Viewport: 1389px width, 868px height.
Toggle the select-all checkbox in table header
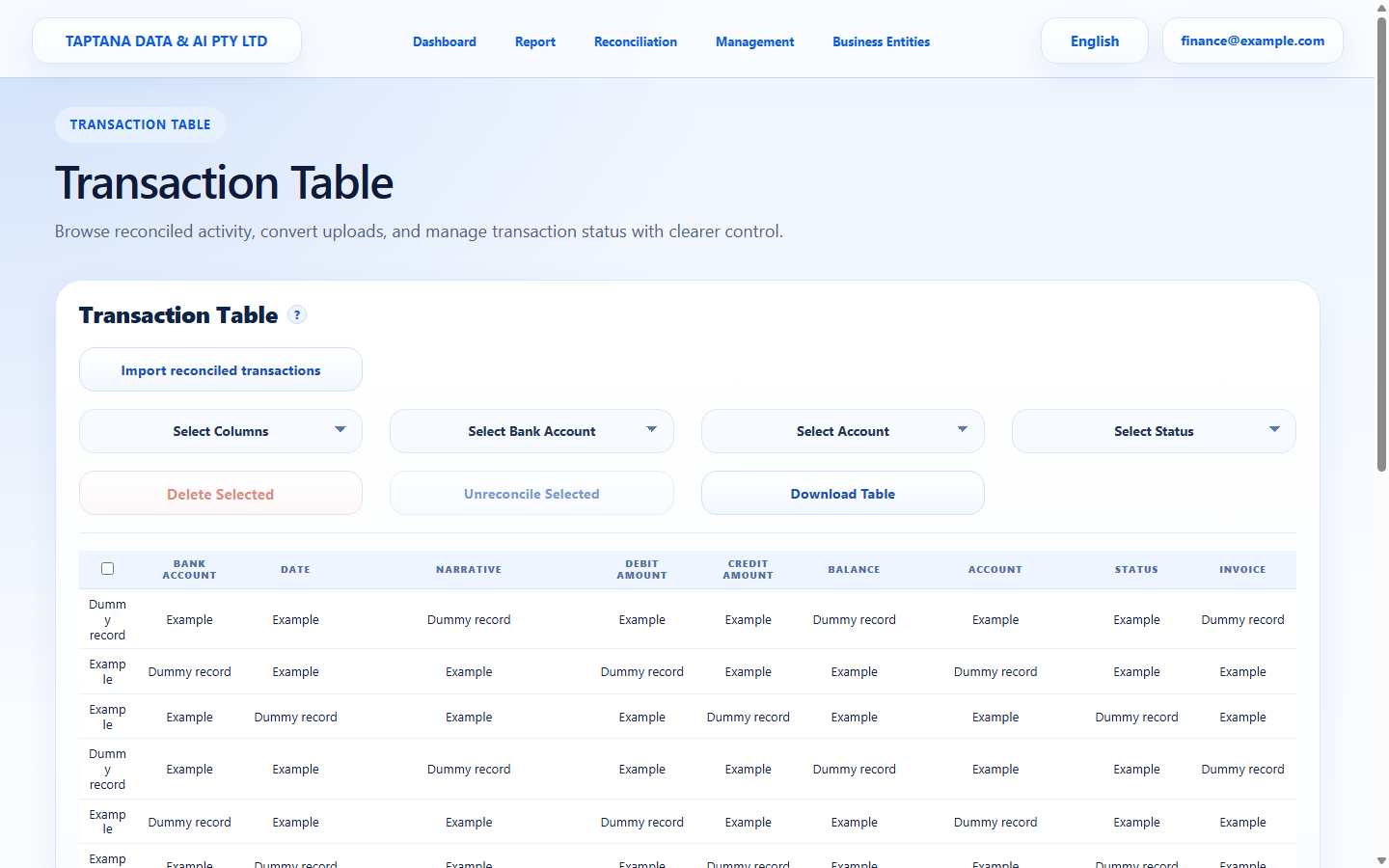[108, 569]
